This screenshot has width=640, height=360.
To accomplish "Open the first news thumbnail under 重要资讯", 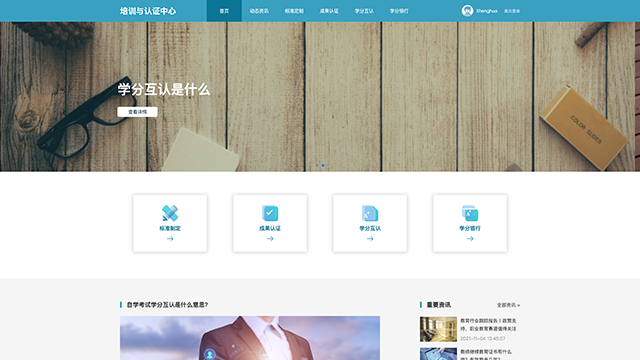I will click(x=438, y=329).
